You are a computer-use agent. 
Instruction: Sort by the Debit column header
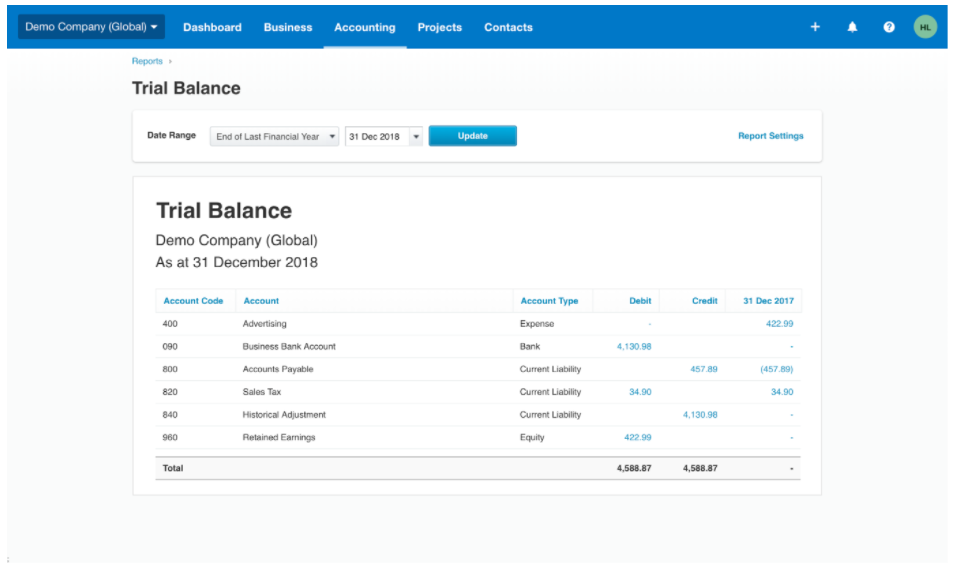point(640,301)
